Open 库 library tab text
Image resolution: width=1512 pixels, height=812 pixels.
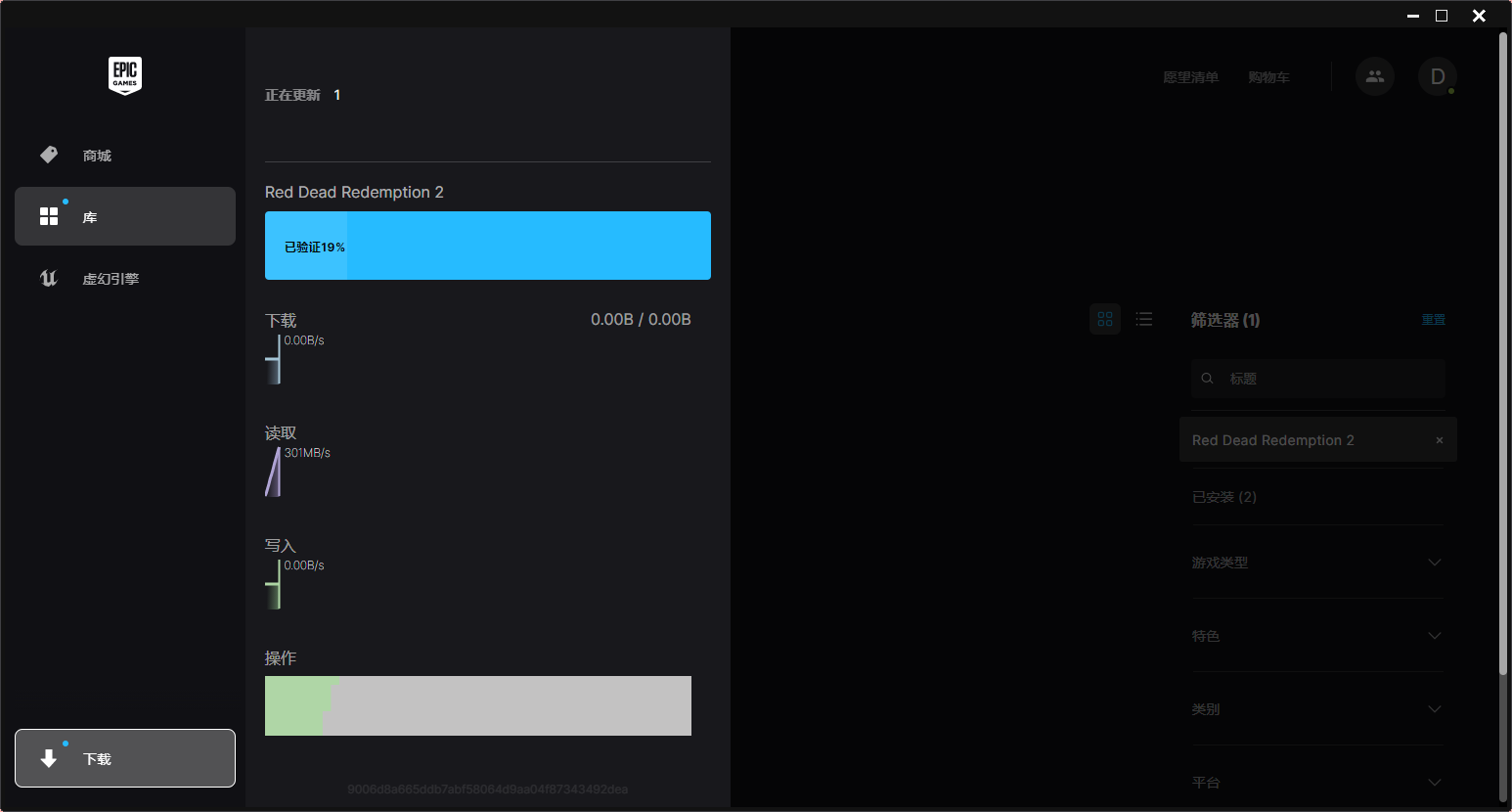(90, 217)
